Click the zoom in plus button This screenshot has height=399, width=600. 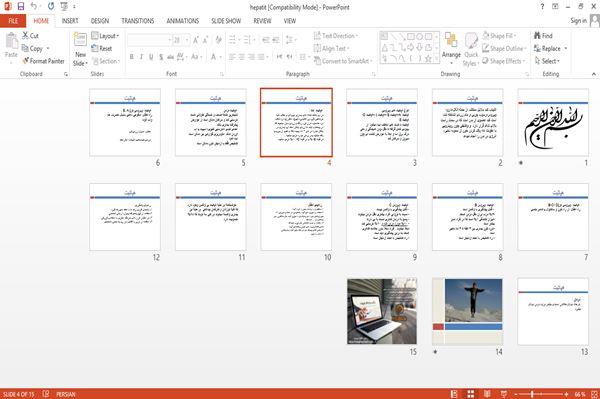pos(566,394)
